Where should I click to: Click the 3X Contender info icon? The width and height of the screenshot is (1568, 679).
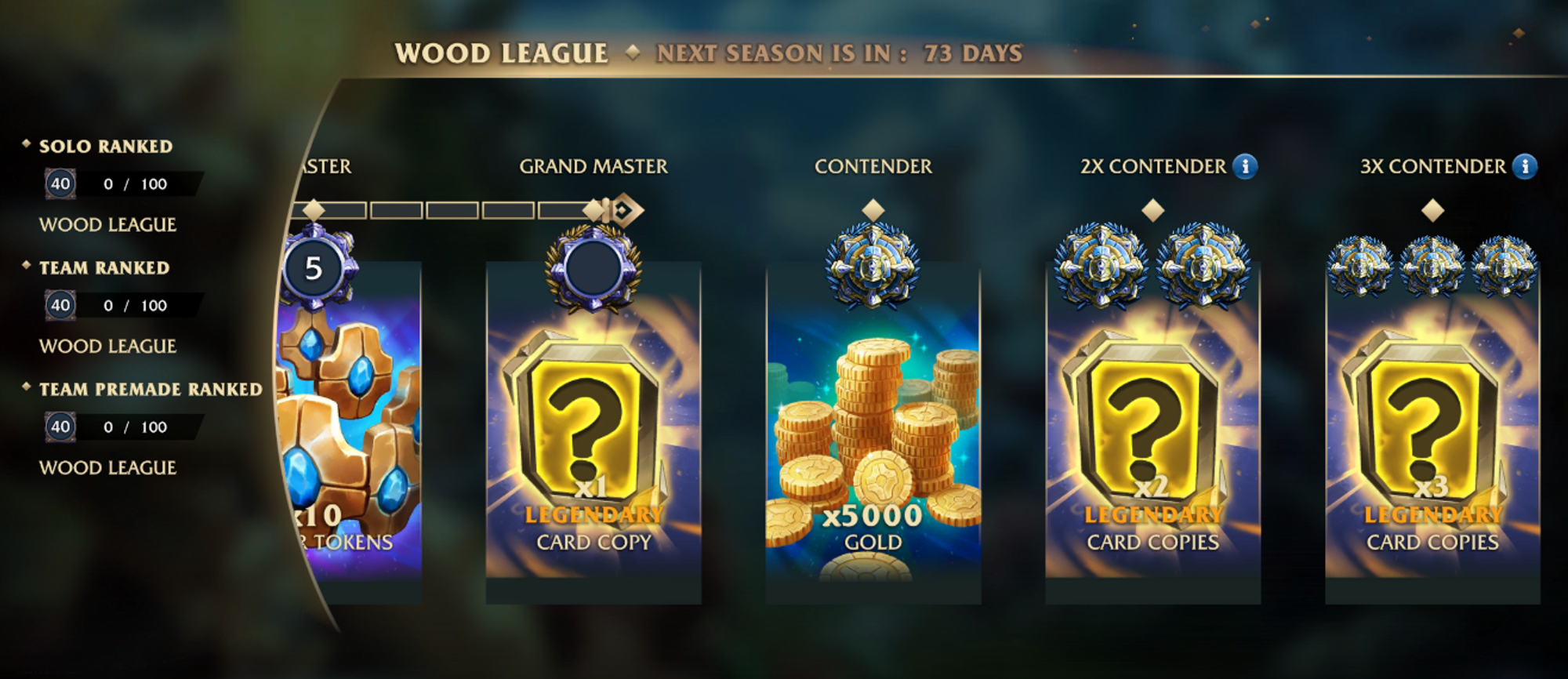(1525, 166)
